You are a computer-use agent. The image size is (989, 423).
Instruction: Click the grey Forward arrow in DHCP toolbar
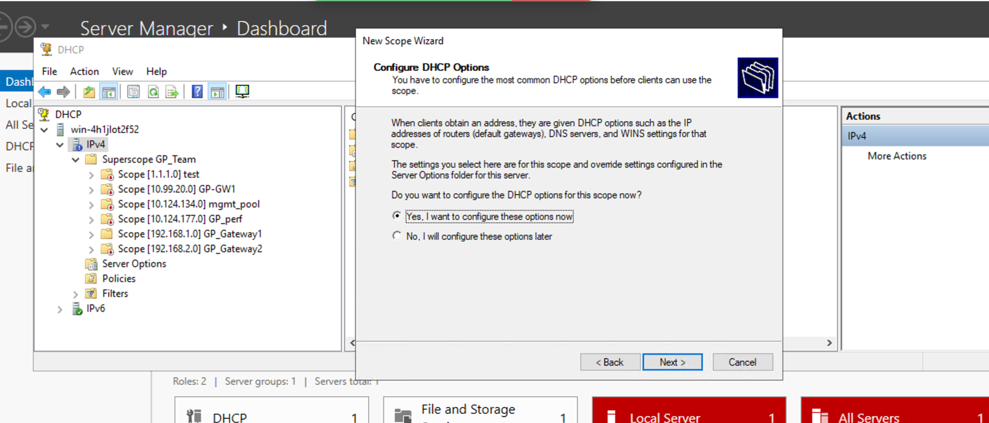[63, 92]
